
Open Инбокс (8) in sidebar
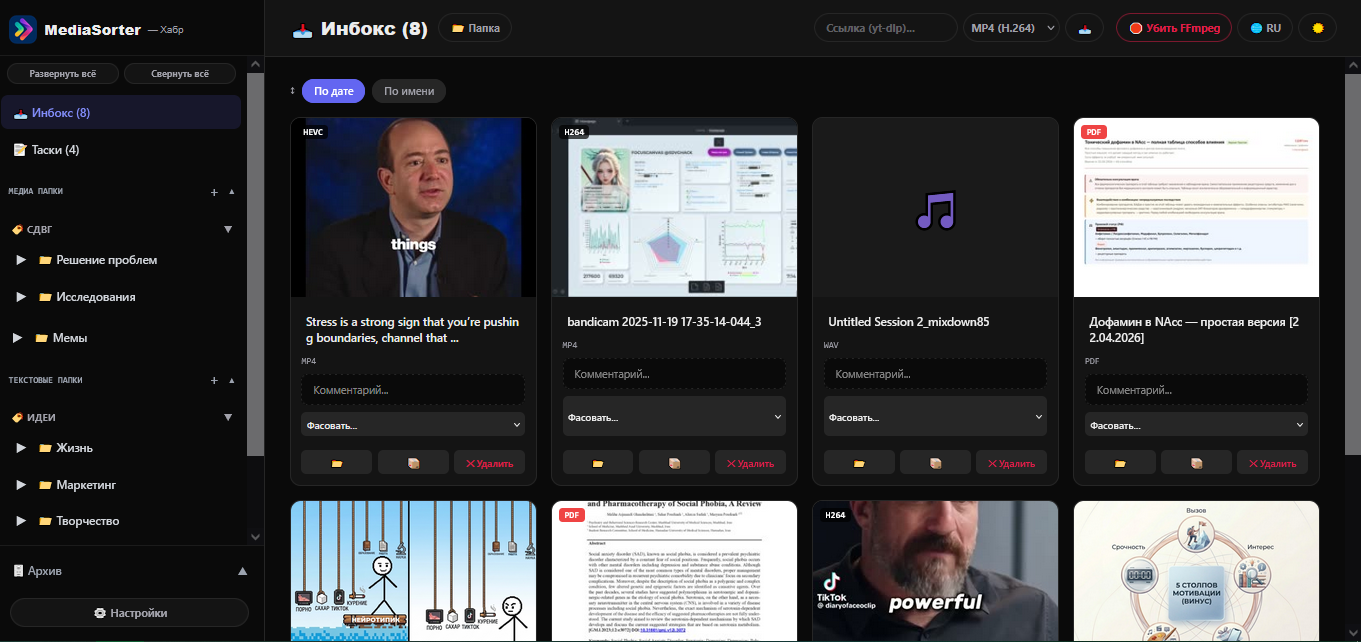[x=121, y=113]
